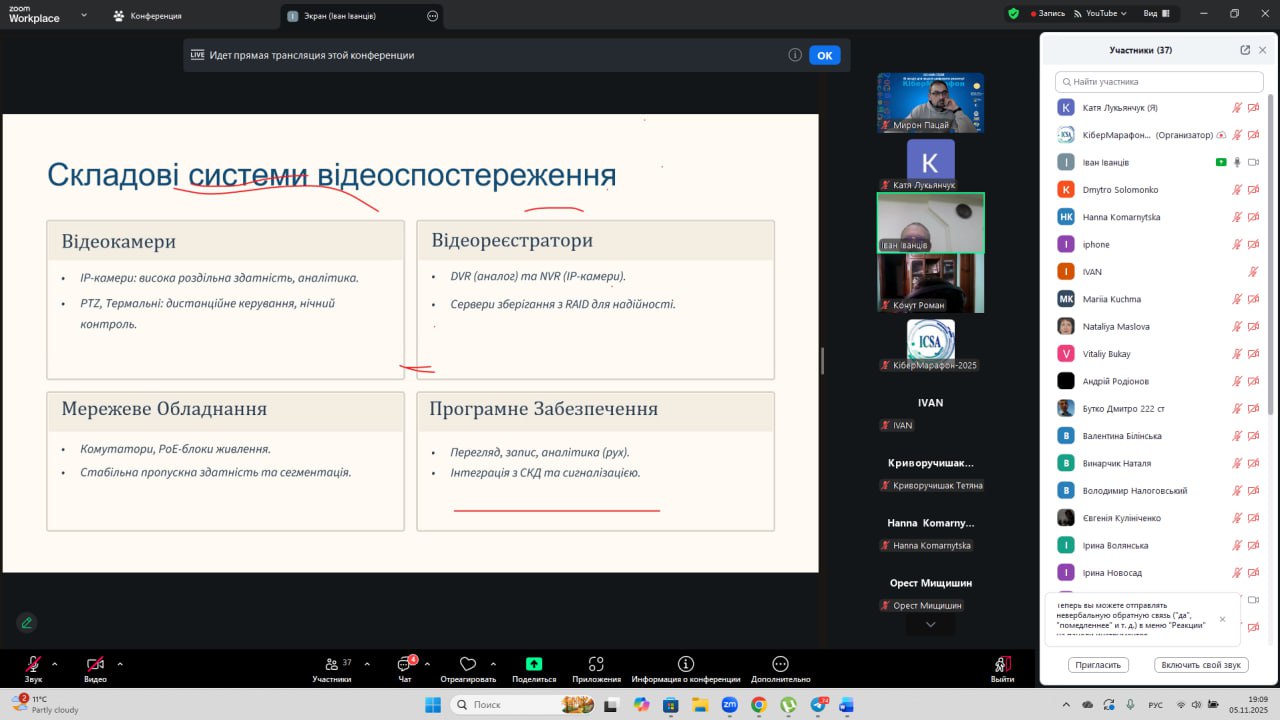Unmute microphone with the Звук button

click(x=33, y=664)
